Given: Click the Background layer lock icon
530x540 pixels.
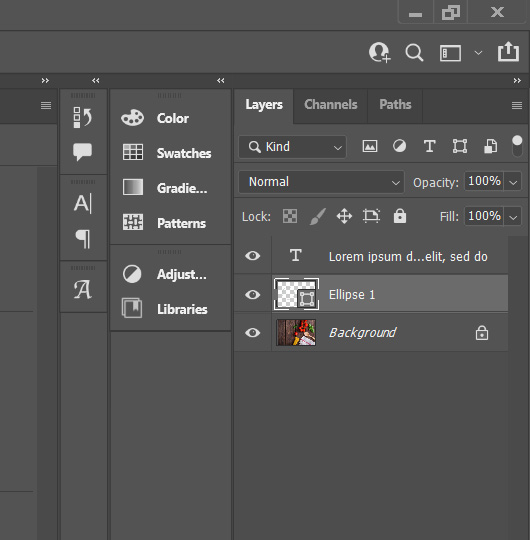Looking at the screenshot, I should coord(482,333).
